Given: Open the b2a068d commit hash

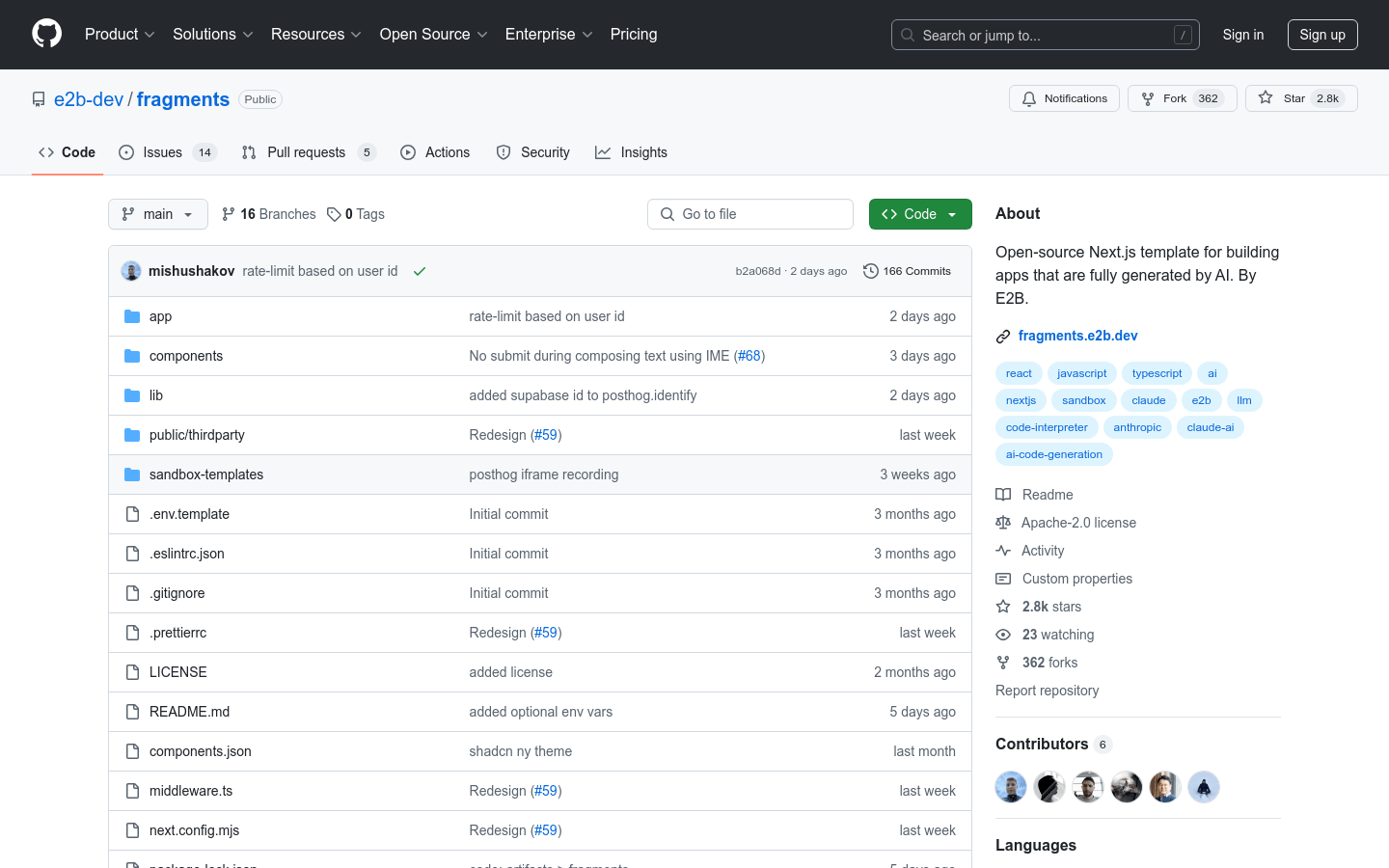Looking at the screenshot, I should (758, 271).
